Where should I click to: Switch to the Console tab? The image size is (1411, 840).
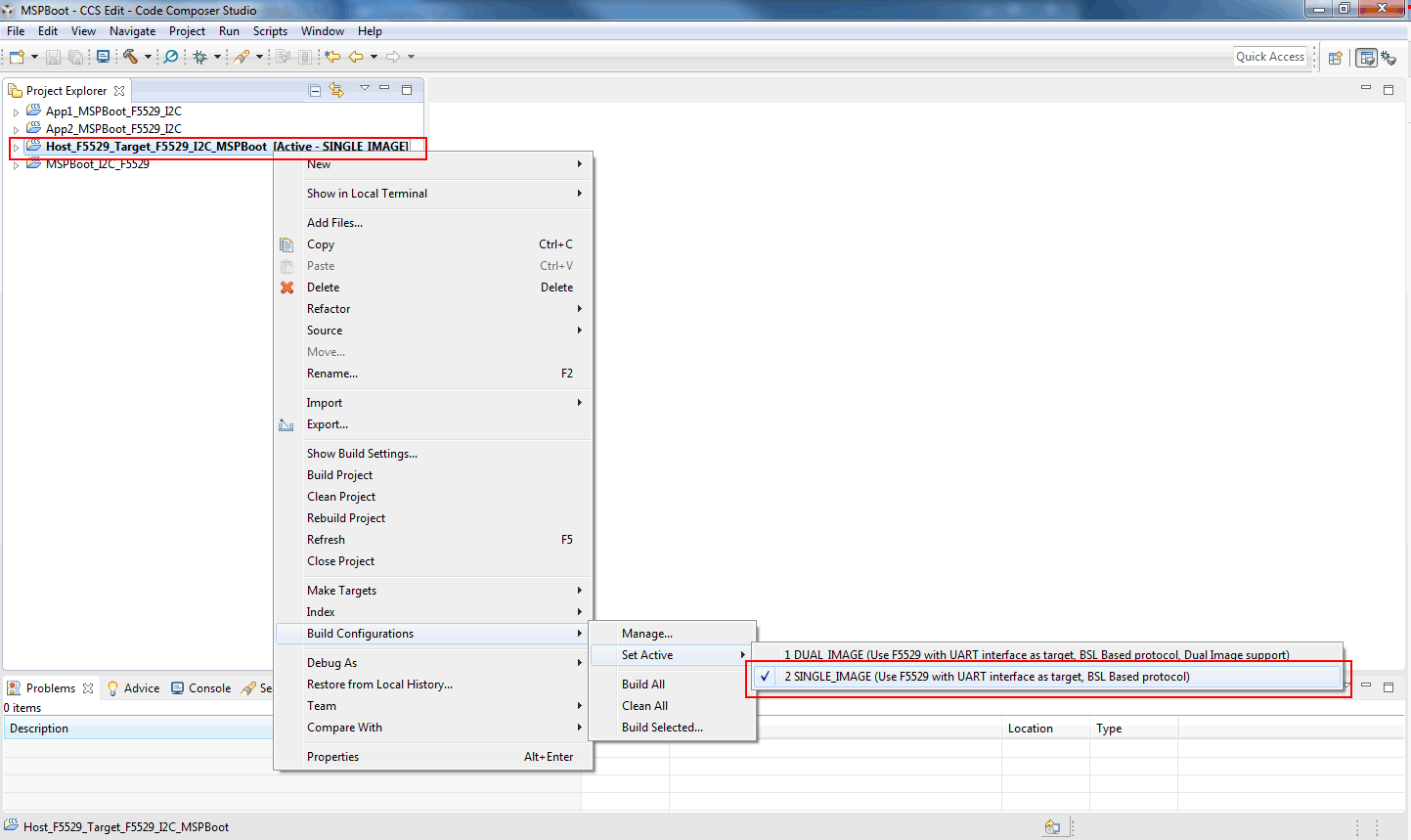click(200, 688)
